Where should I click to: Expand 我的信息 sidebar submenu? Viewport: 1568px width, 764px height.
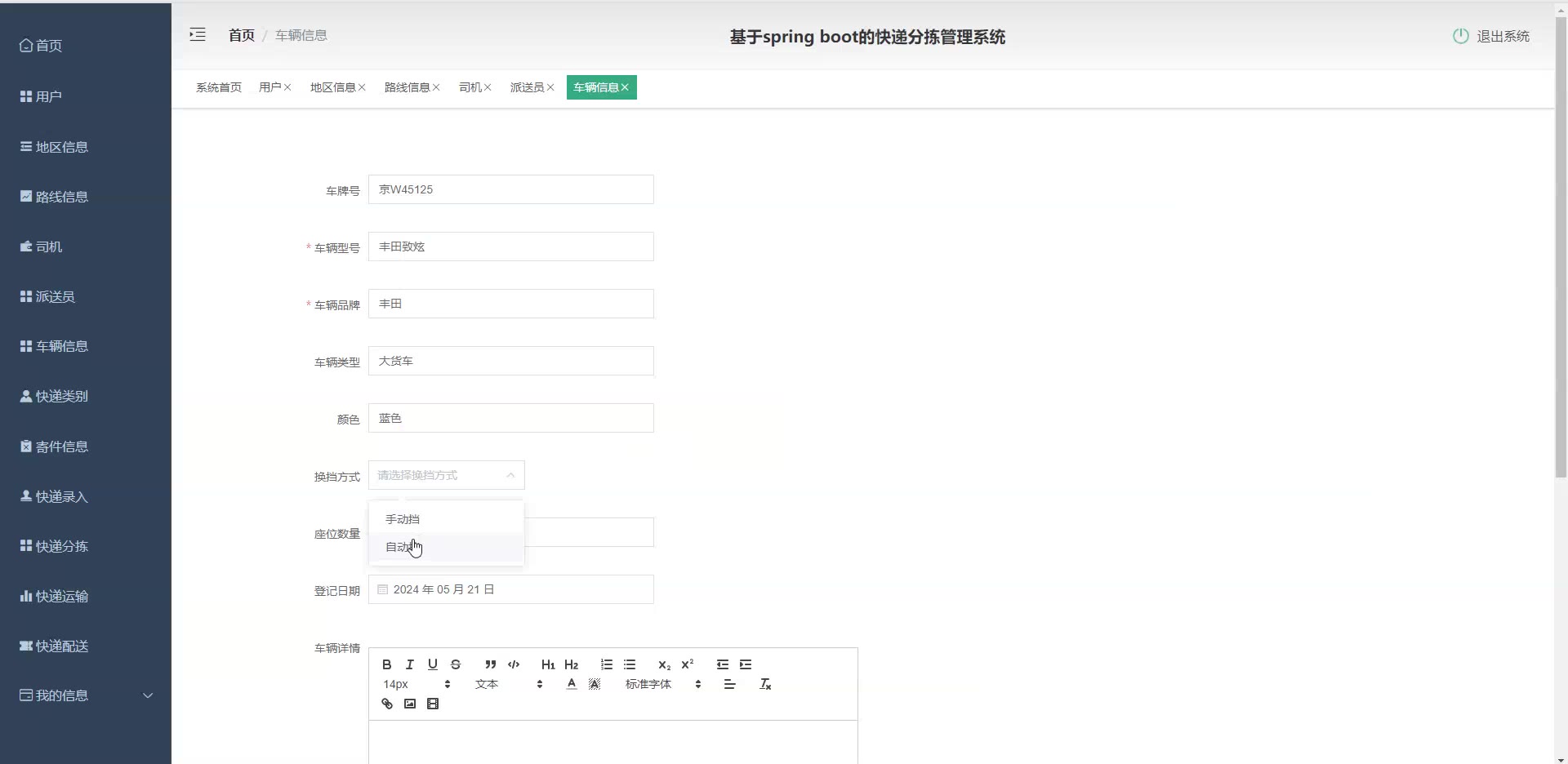pos(86,695)
